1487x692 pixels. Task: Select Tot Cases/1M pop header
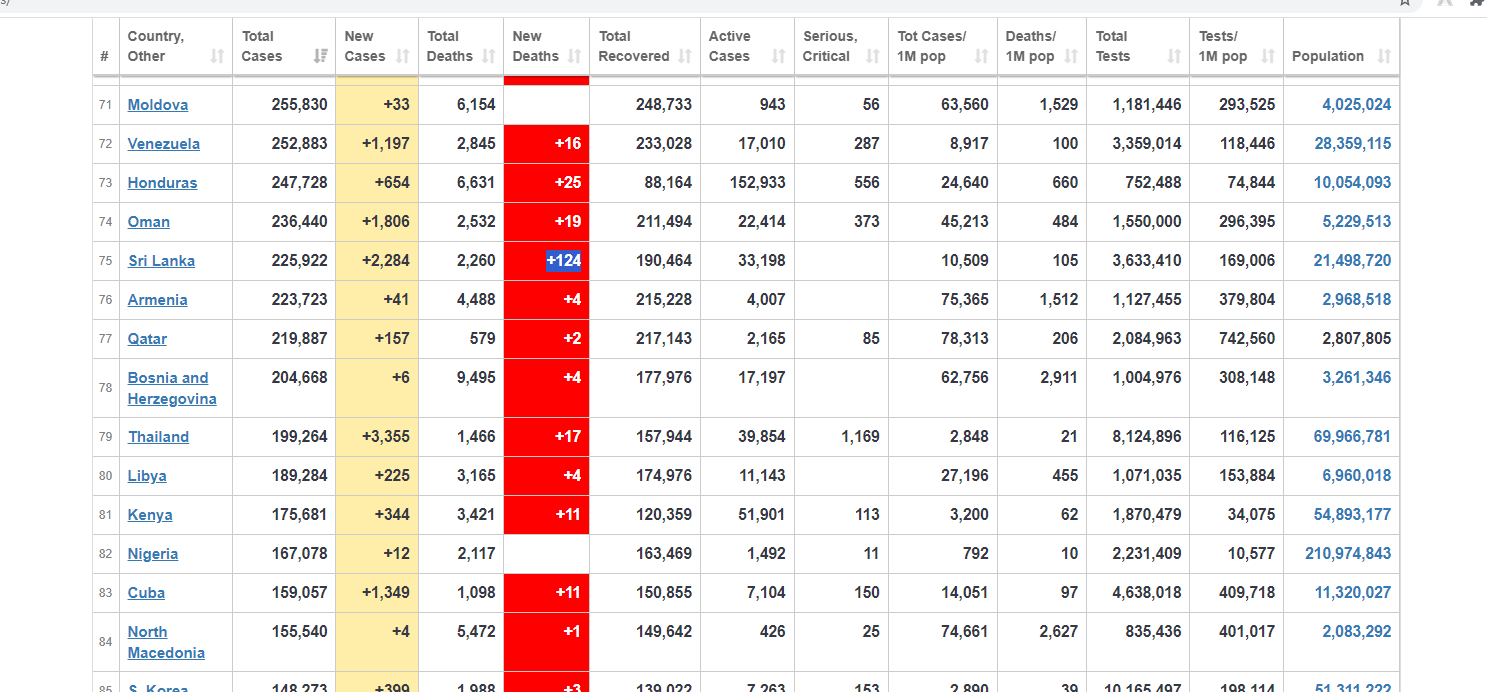click(943, 46)
